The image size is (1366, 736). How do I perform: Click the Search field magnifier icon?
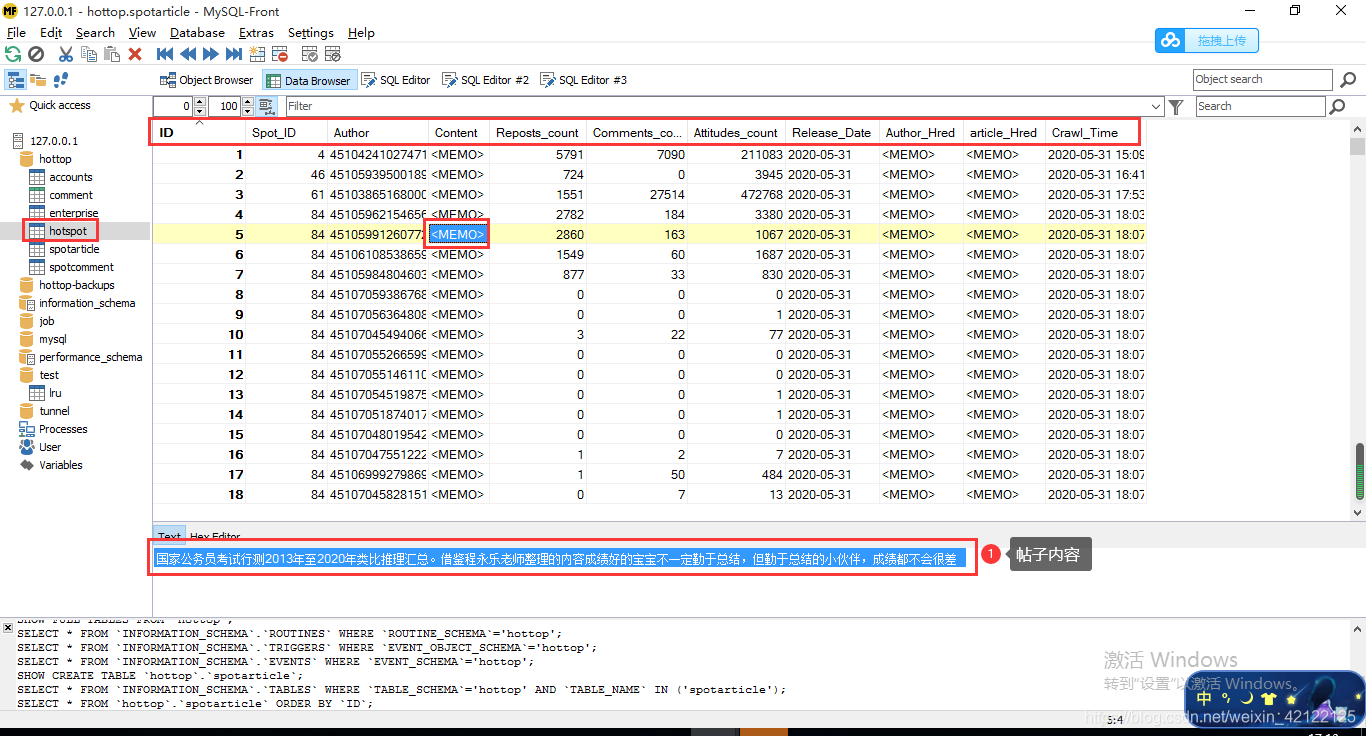(1337, 106)
